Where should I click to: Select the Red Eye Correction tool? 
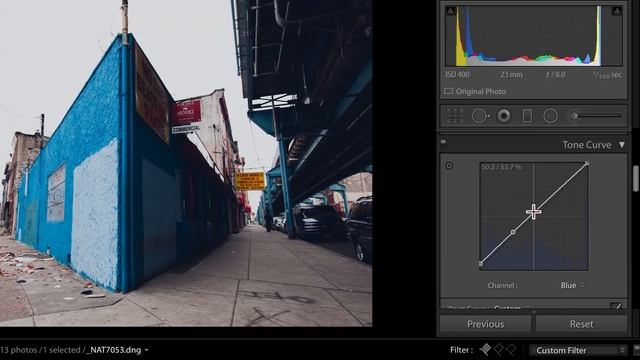click(504, 116)
